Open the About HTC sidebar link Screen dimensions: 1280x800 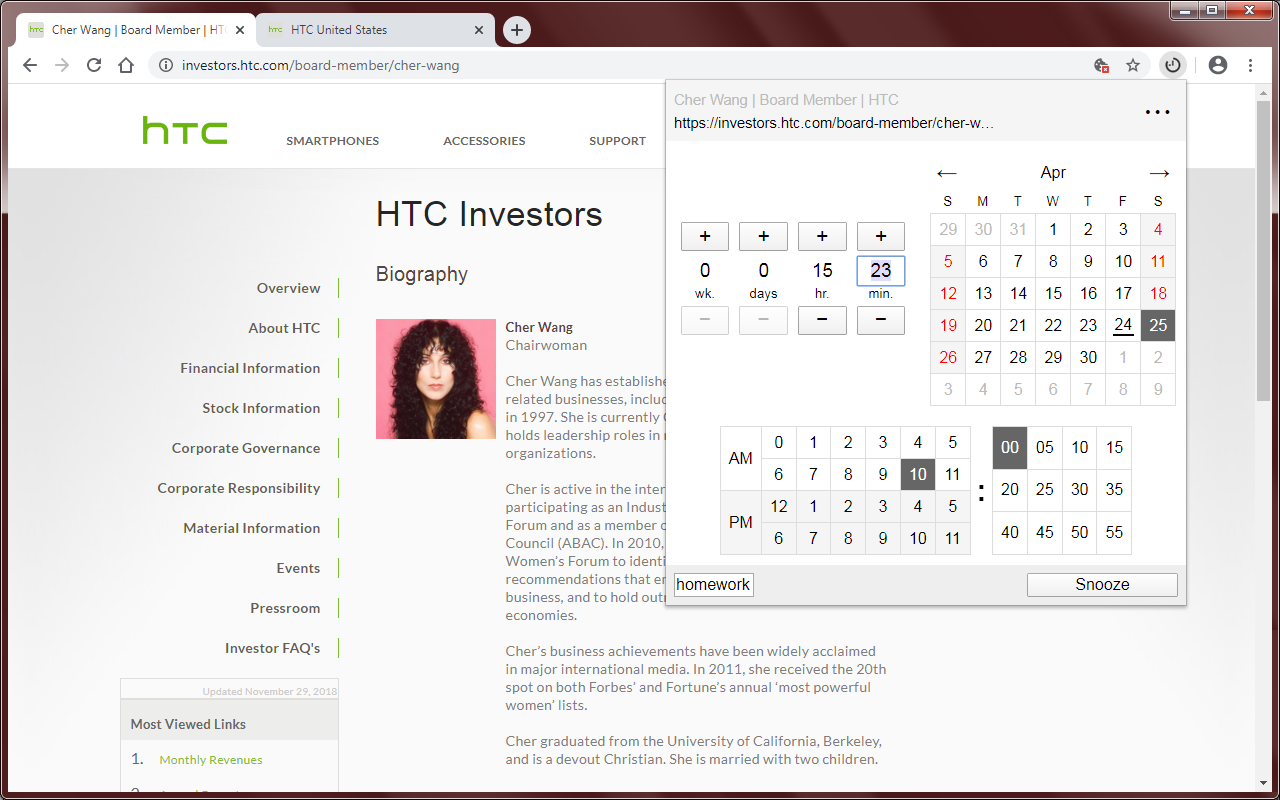(284, 328)
